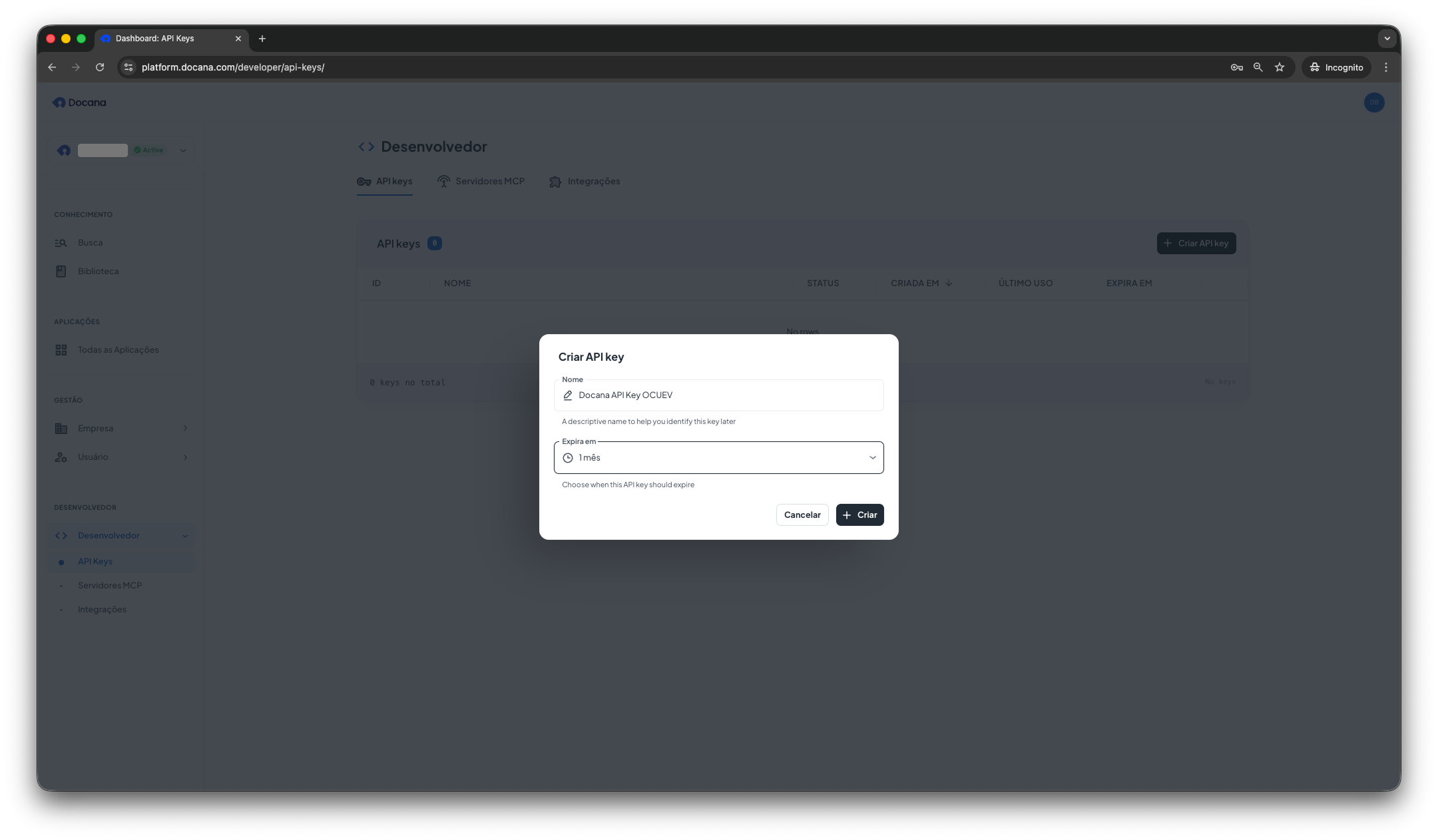Viewport: 1438px width, 840px height.
Task: Open the Chrome three-dot menu
Action: click(1386, 67)
